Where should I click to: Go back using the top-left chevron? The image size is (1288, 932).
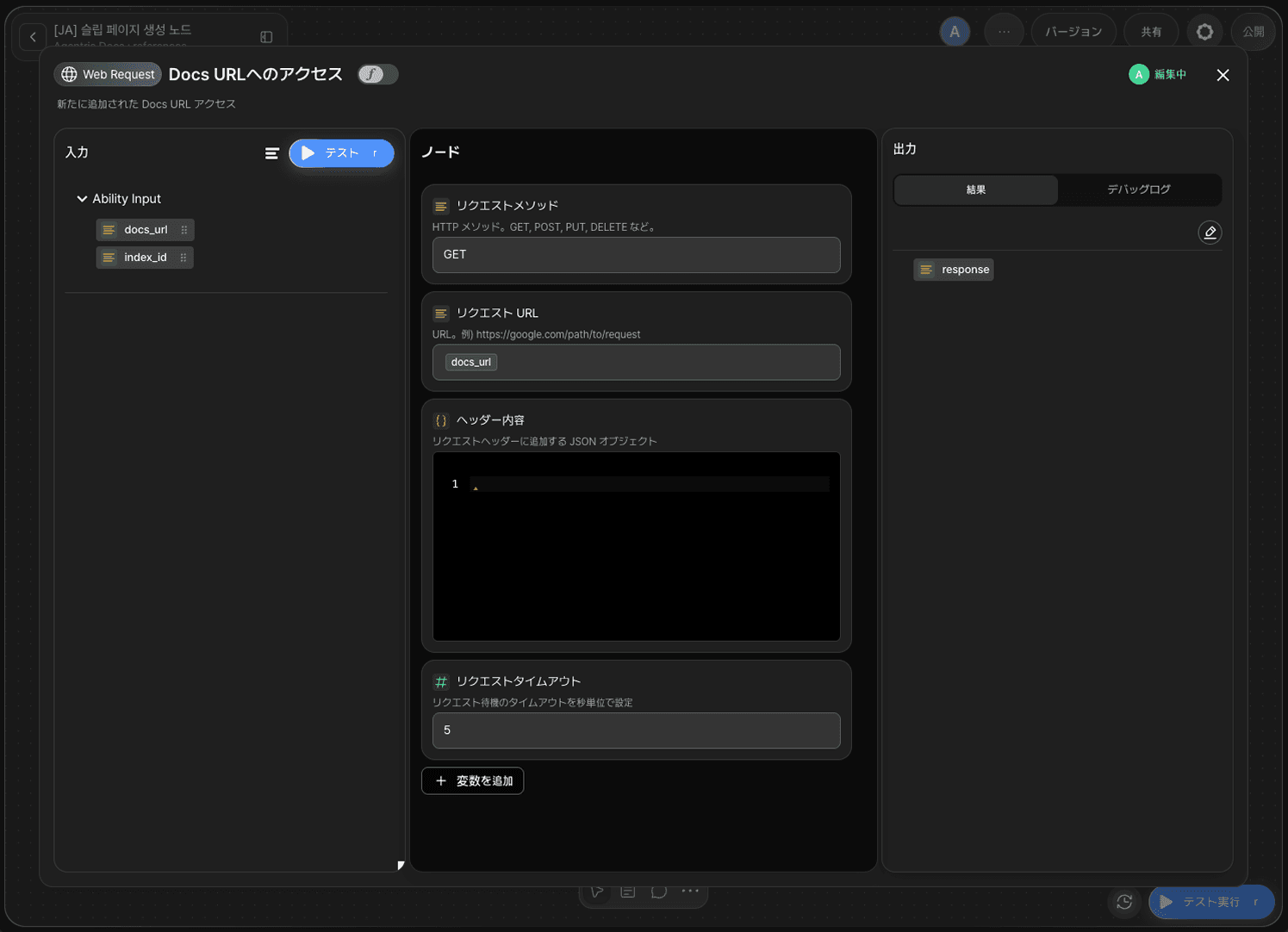(33, 36)
